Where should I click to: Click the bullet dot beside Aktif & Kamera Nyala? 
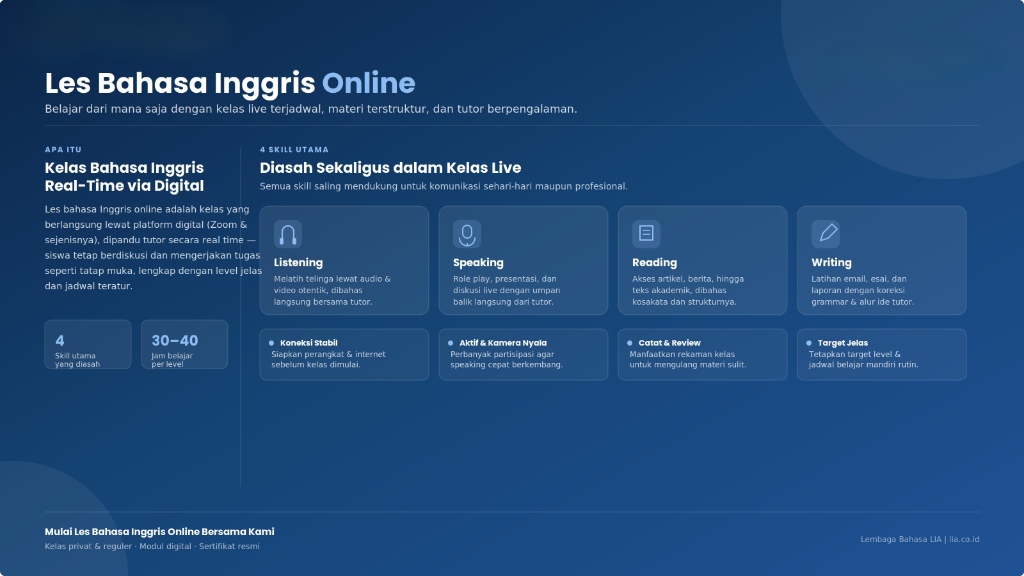[x=451, y=343]
